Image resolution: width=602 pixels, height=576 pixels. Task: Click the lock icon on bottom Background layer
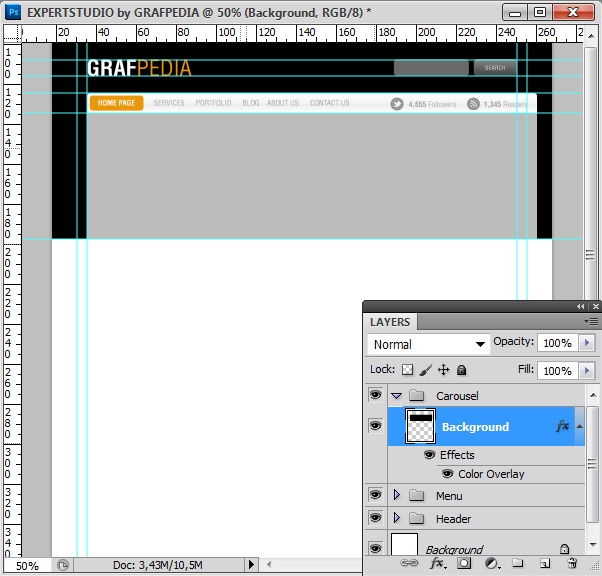(x=564, y=549)
